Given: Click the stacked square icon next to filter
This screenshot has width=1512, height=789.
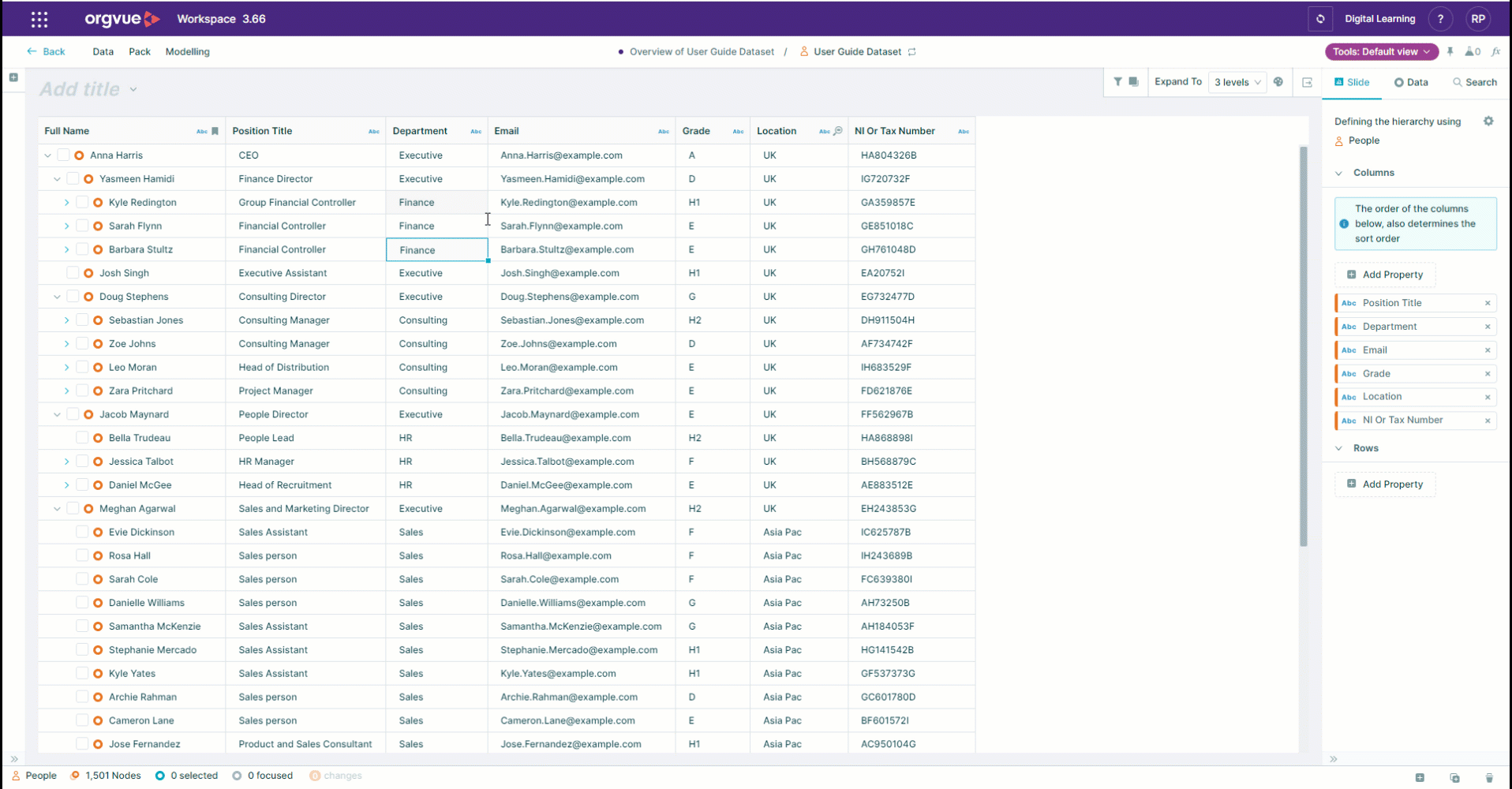Looking at the screenshot, I should [x=1133, y=81].
